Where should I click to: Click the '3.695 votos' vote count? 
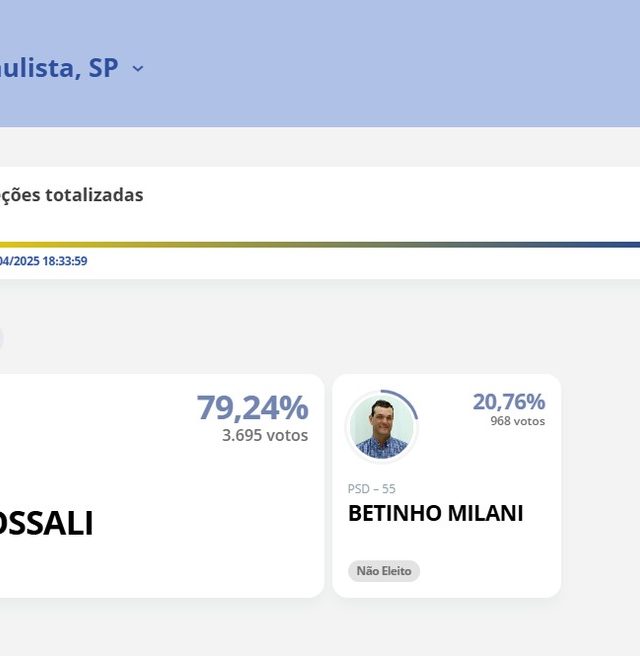click(265, 436)
